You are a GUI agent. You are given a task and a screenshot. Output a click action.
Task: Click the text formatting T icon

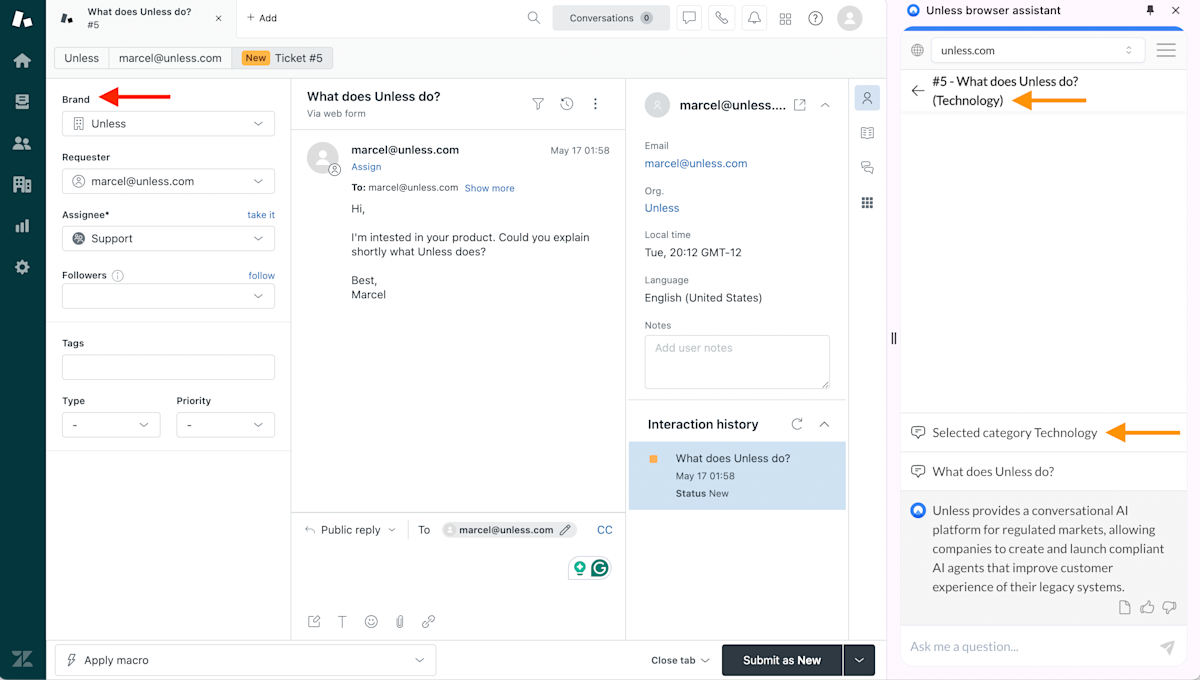coord(342,621)
